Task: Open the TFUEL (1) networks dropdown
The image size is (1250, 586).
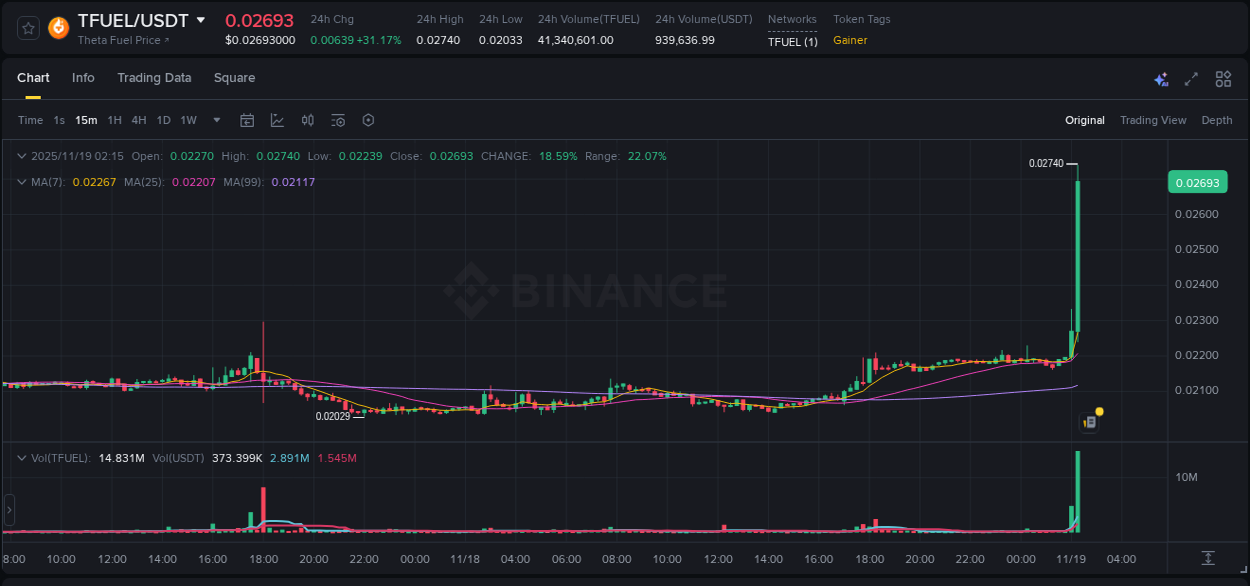Action: pyautogui.click(x=792, y=41)
